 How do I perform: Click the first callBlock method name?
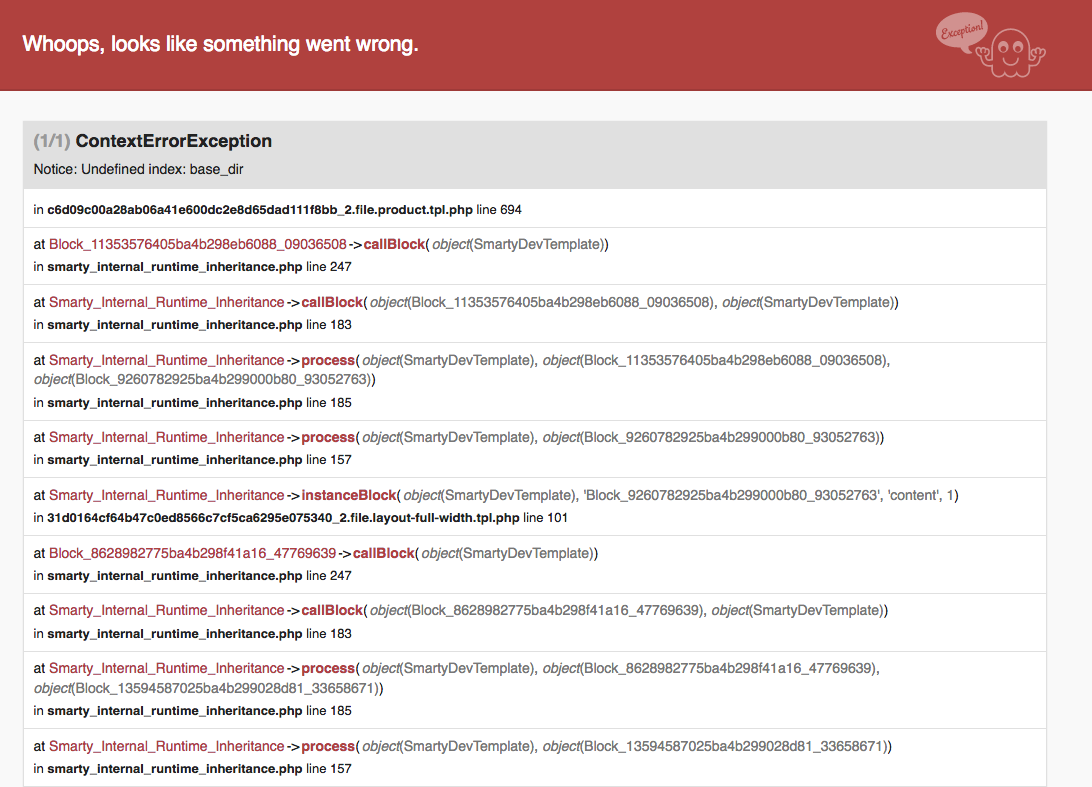point(394,244)
